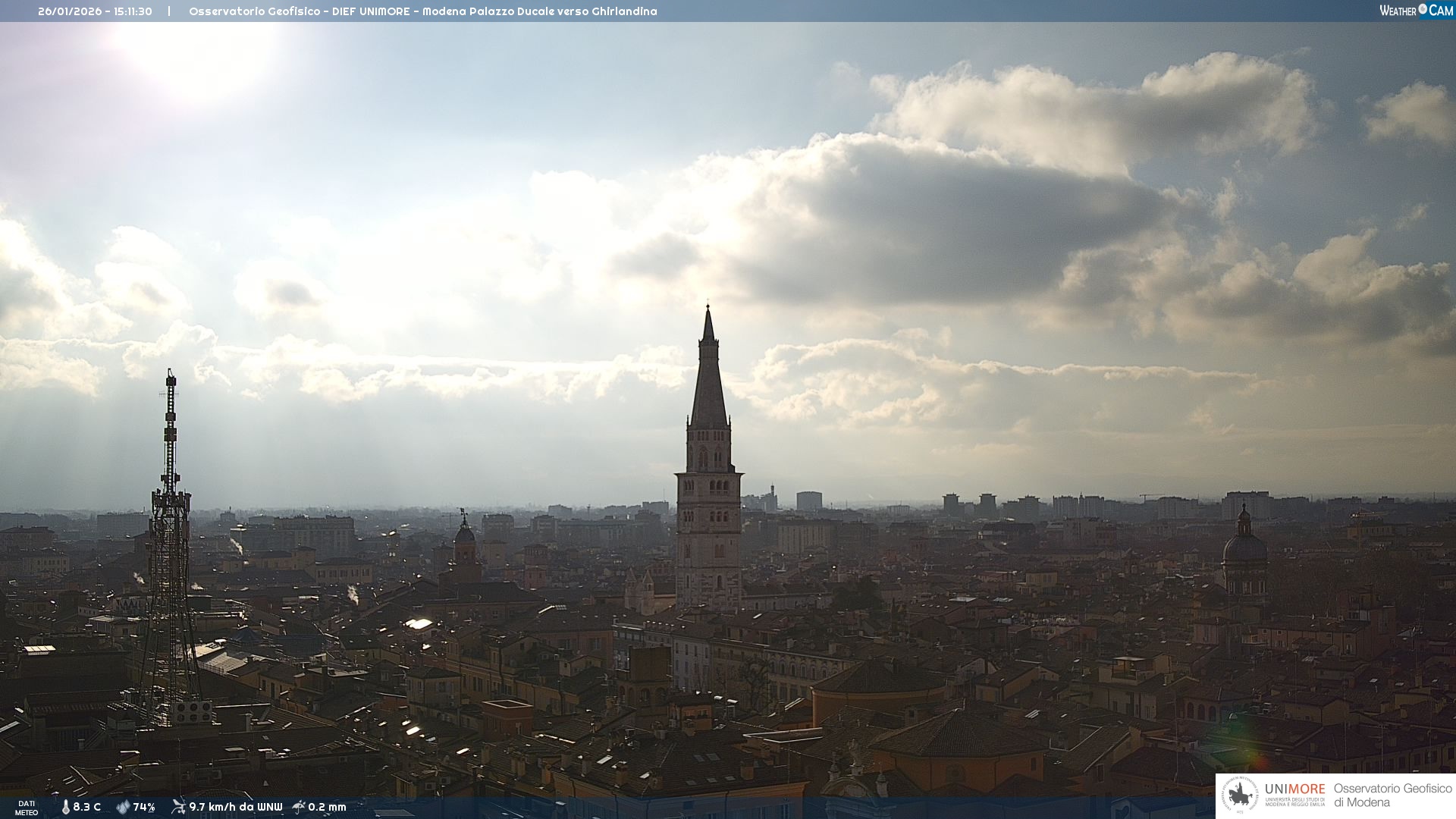The width and height of the screenshot is (1456, 819).
Task: Click the 0.2 mm rainfall reading
Action: (x=327, y=807)
